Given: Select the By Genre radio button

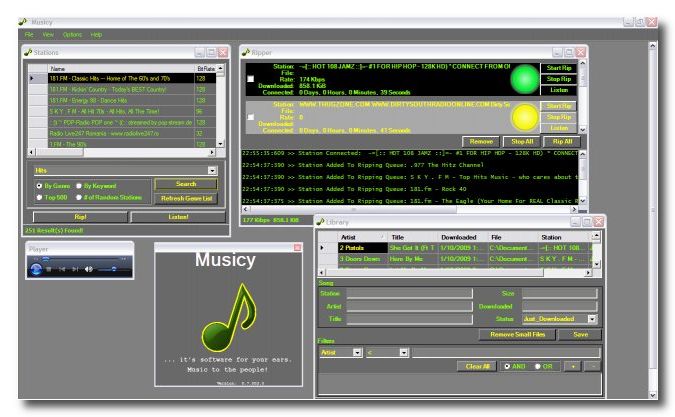Looking at the screenshot, I should 39,185.
